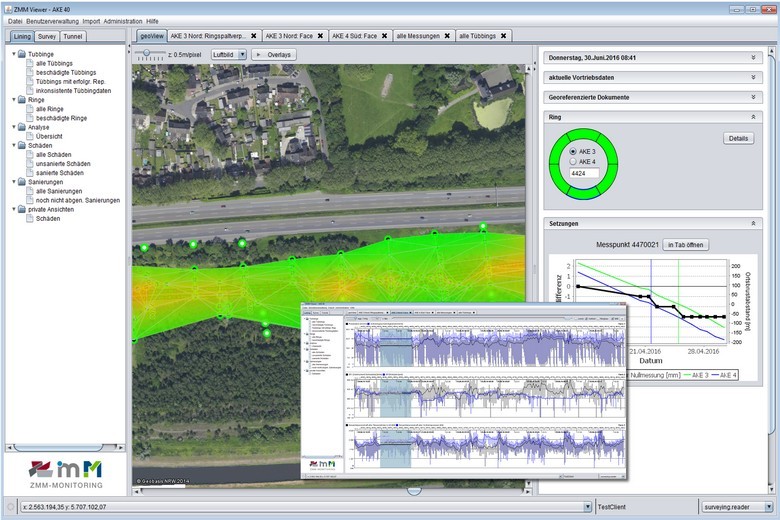Click the Sanierungen folder icon
This screenshot has width=780, height=520.
click(22, 182)
